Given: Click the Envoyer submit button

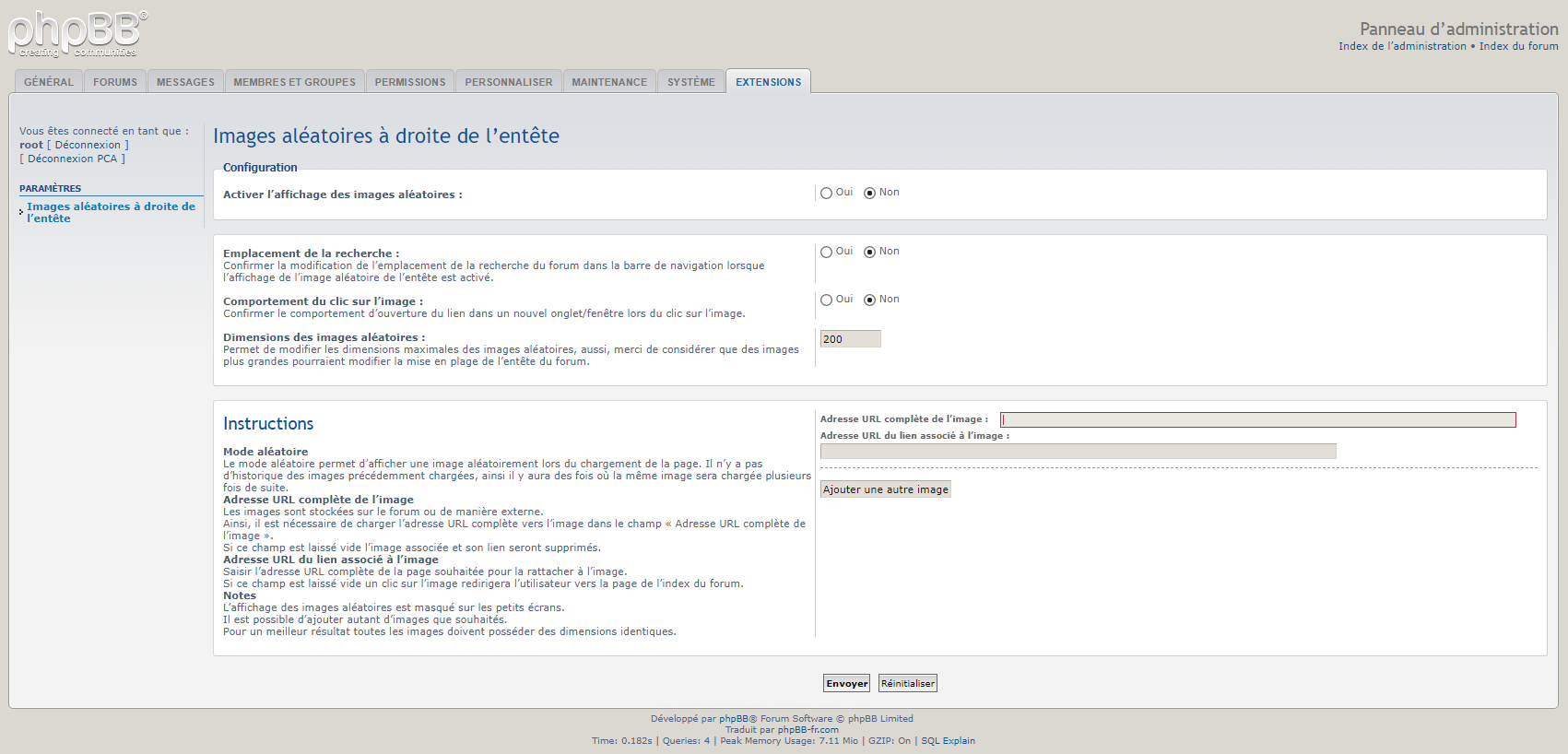Looking at the screenshot, I should point(846,683).
